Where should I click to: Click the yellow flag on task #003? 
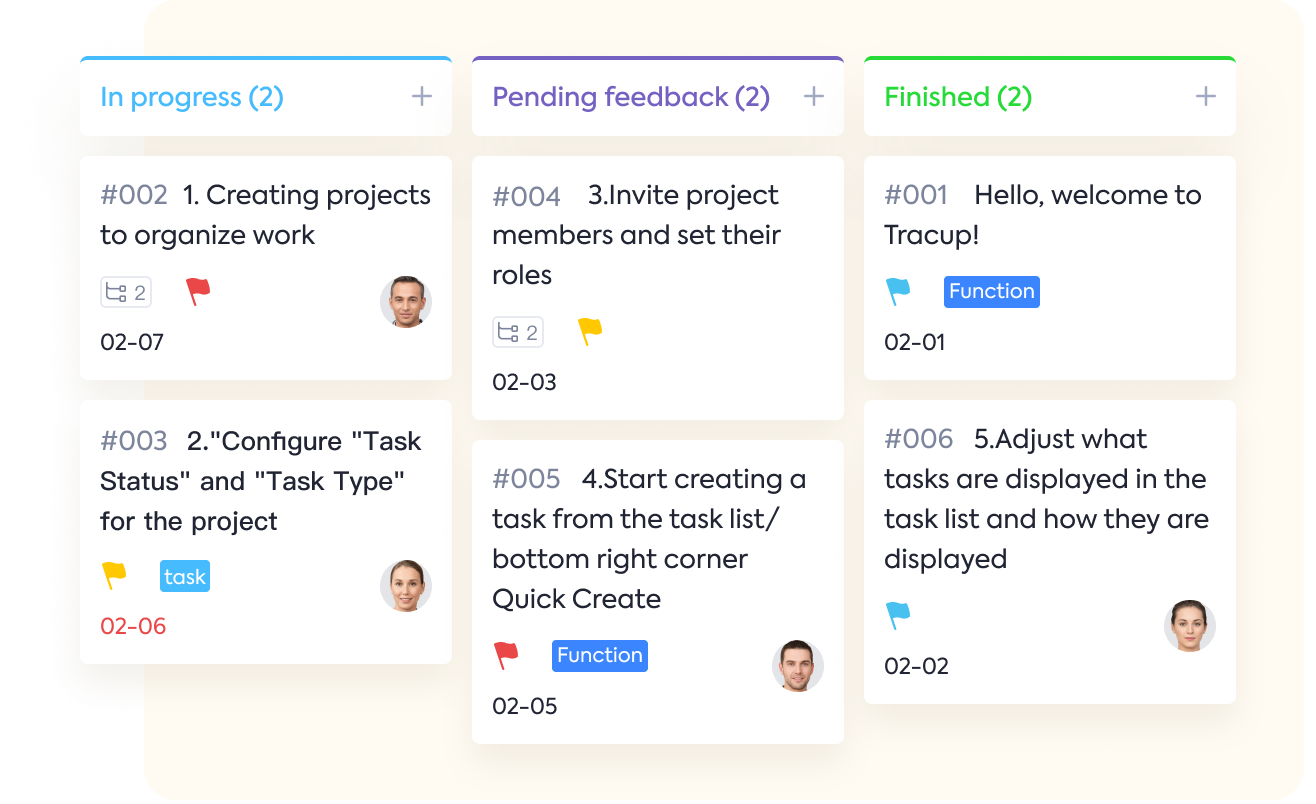114,576
